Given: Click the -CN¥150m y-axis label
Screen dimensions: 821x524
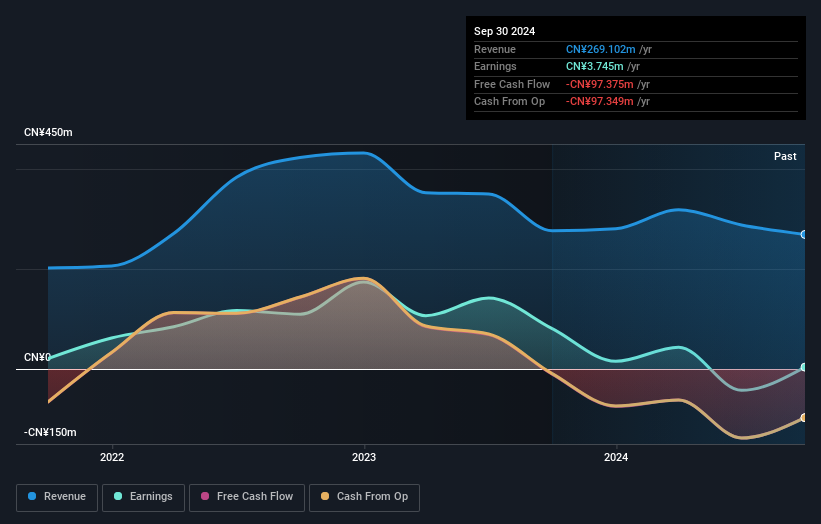Looking at the screenshot, I should (50, 432).
